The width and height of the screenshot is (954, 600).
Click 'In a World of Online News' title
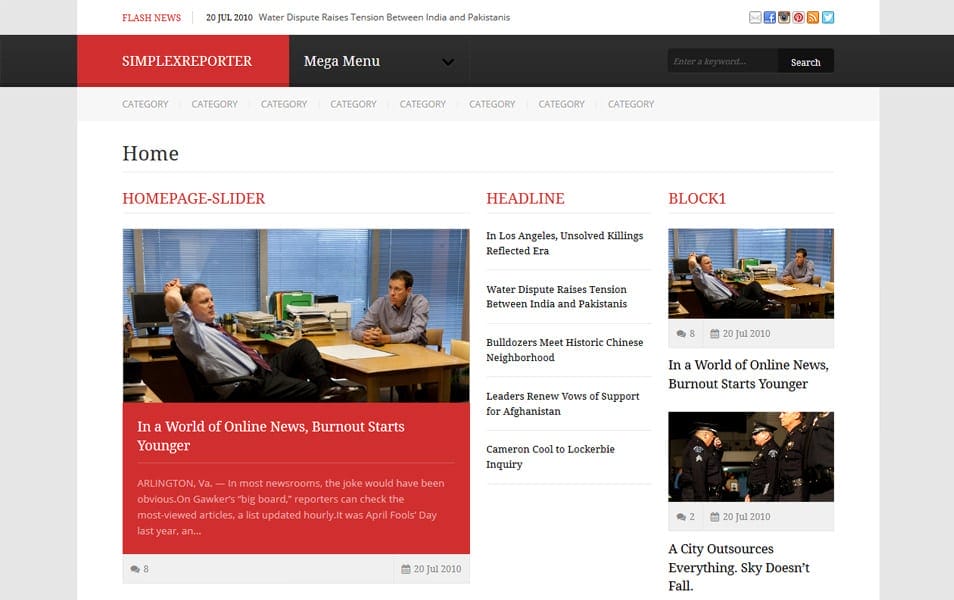click(x=748, y=374)
